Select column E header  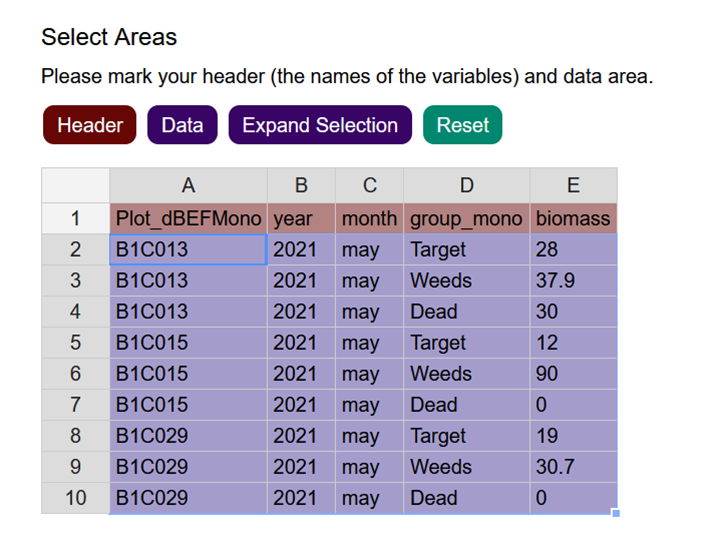click(x=573, y=185)
